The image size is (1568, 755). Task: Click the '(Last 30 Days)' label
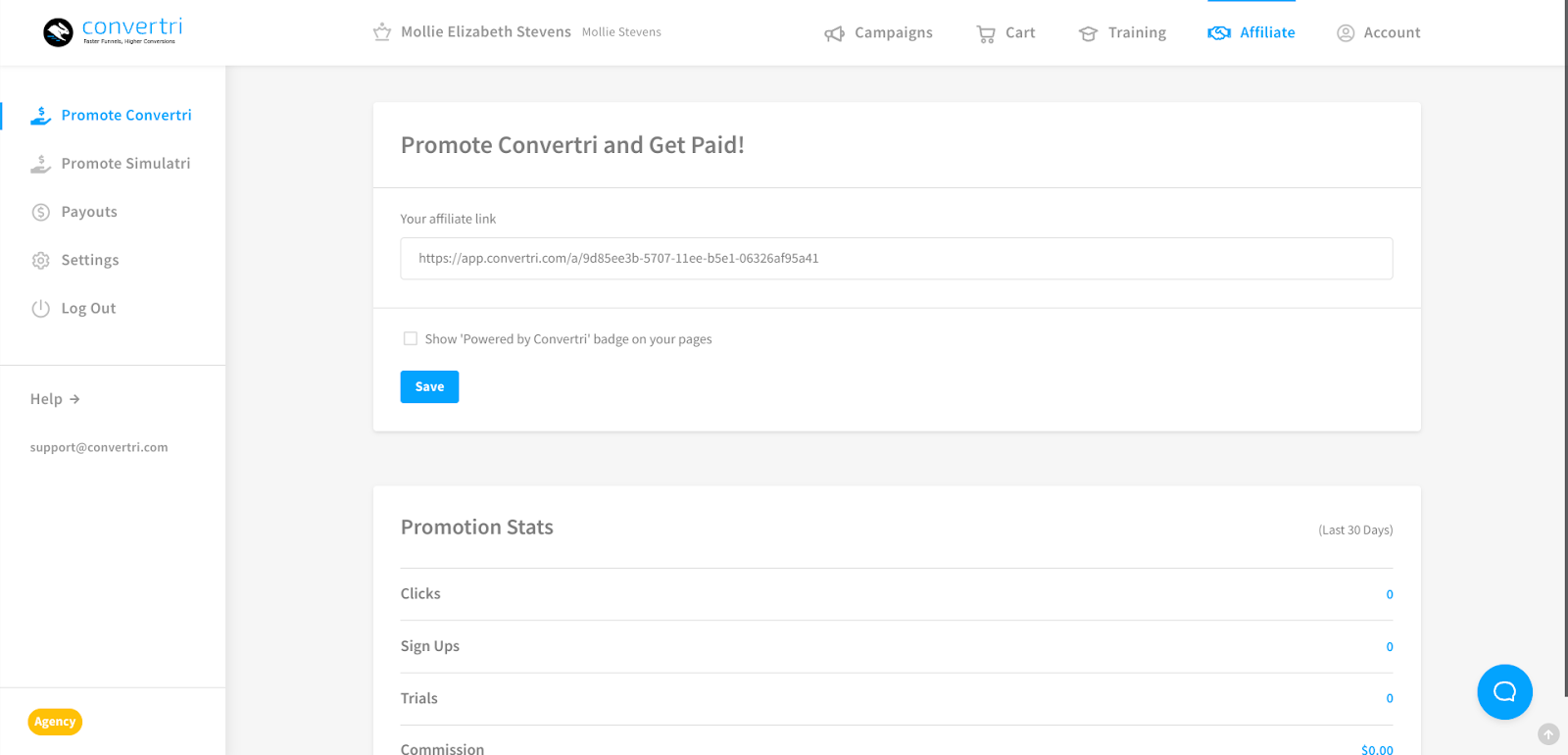tap(1355, 529)
